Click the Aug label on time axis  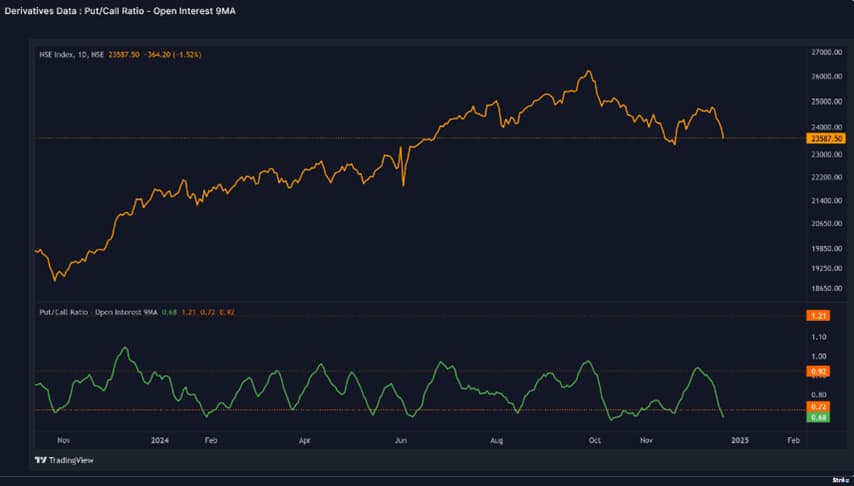[497, 439]
